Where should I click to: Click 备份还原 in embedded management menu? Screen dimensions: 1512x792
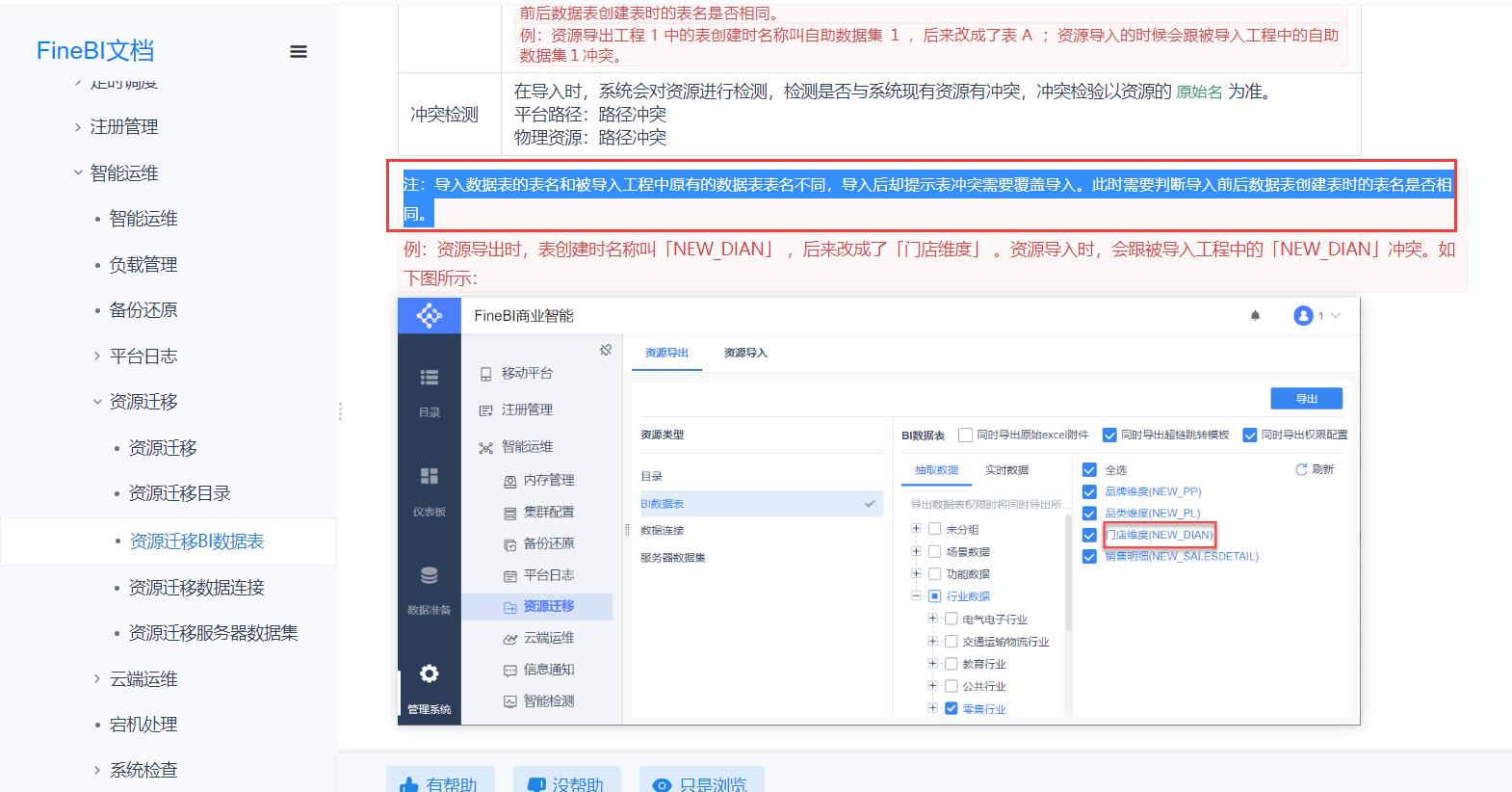549,543
